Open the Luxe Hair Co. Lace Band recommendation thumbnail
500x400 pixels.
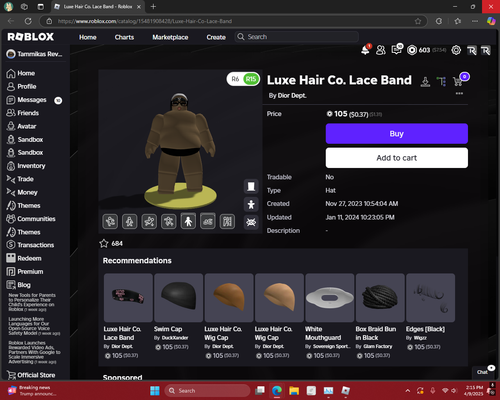[128, 298]
